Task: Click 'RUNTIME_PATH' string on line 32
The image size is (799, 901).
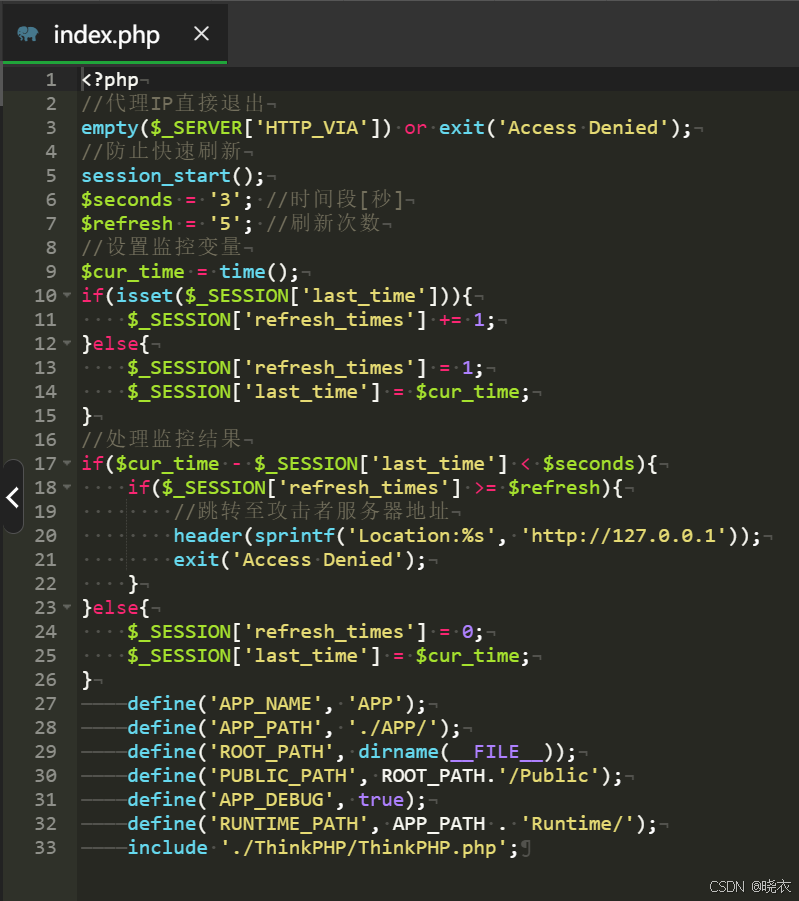Action: point(289,824)
